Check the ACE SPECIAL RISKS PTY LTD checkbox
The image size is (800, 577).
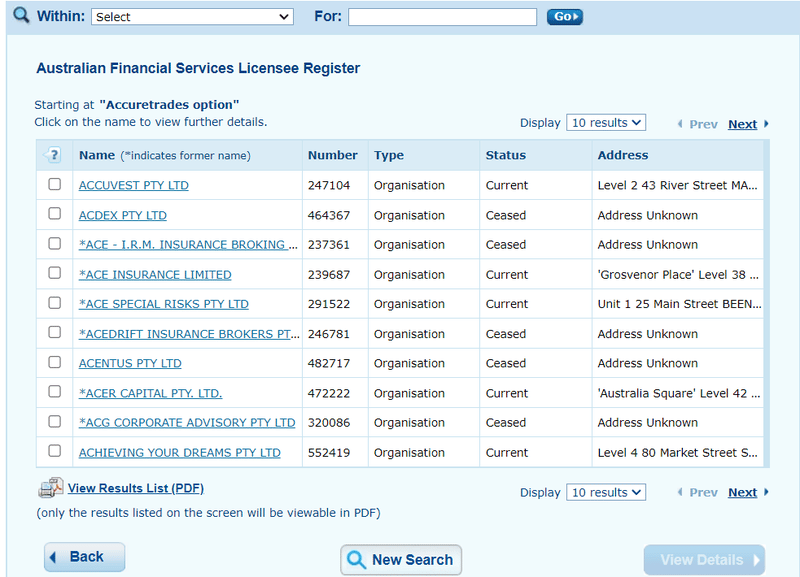(55, 303)
